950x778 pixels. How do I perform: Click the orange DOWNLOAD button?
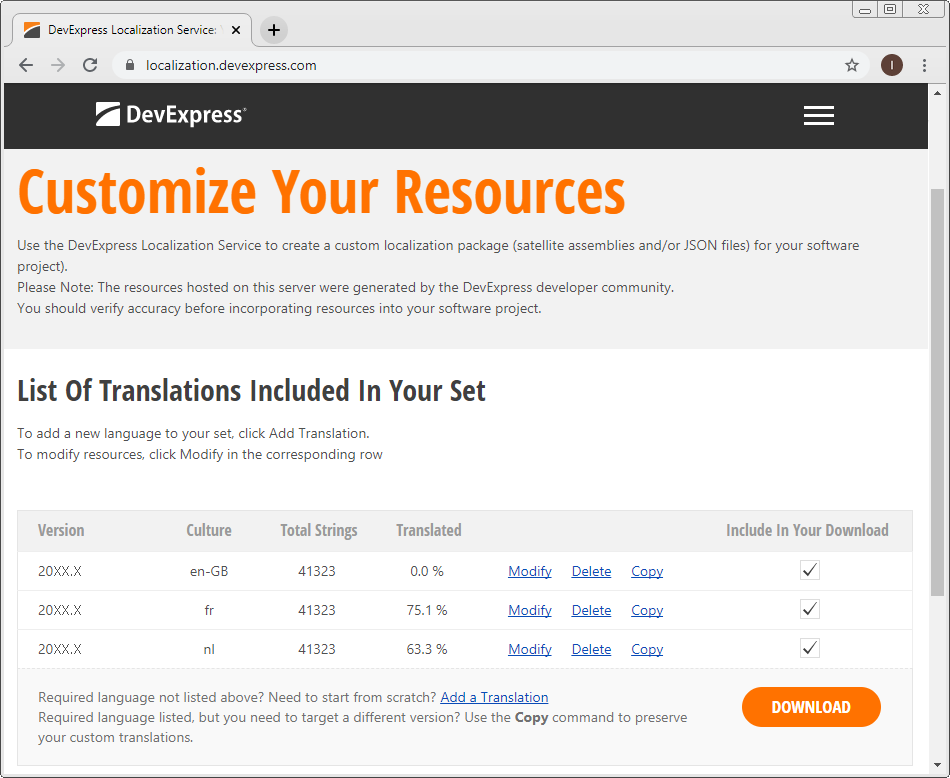click(x=811, y=707)
